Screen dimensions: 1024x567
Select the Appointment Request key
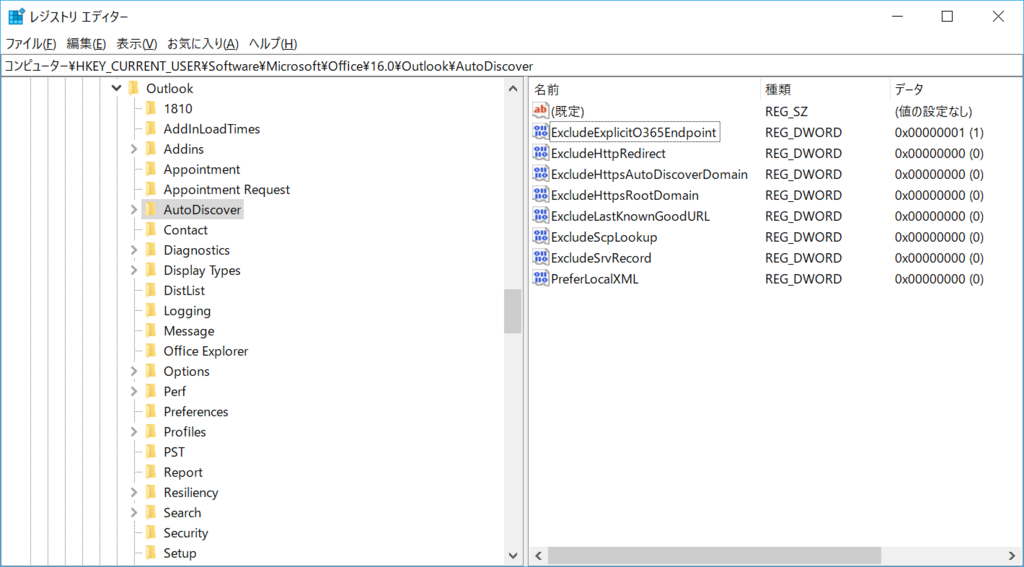(x=227, y=189)
